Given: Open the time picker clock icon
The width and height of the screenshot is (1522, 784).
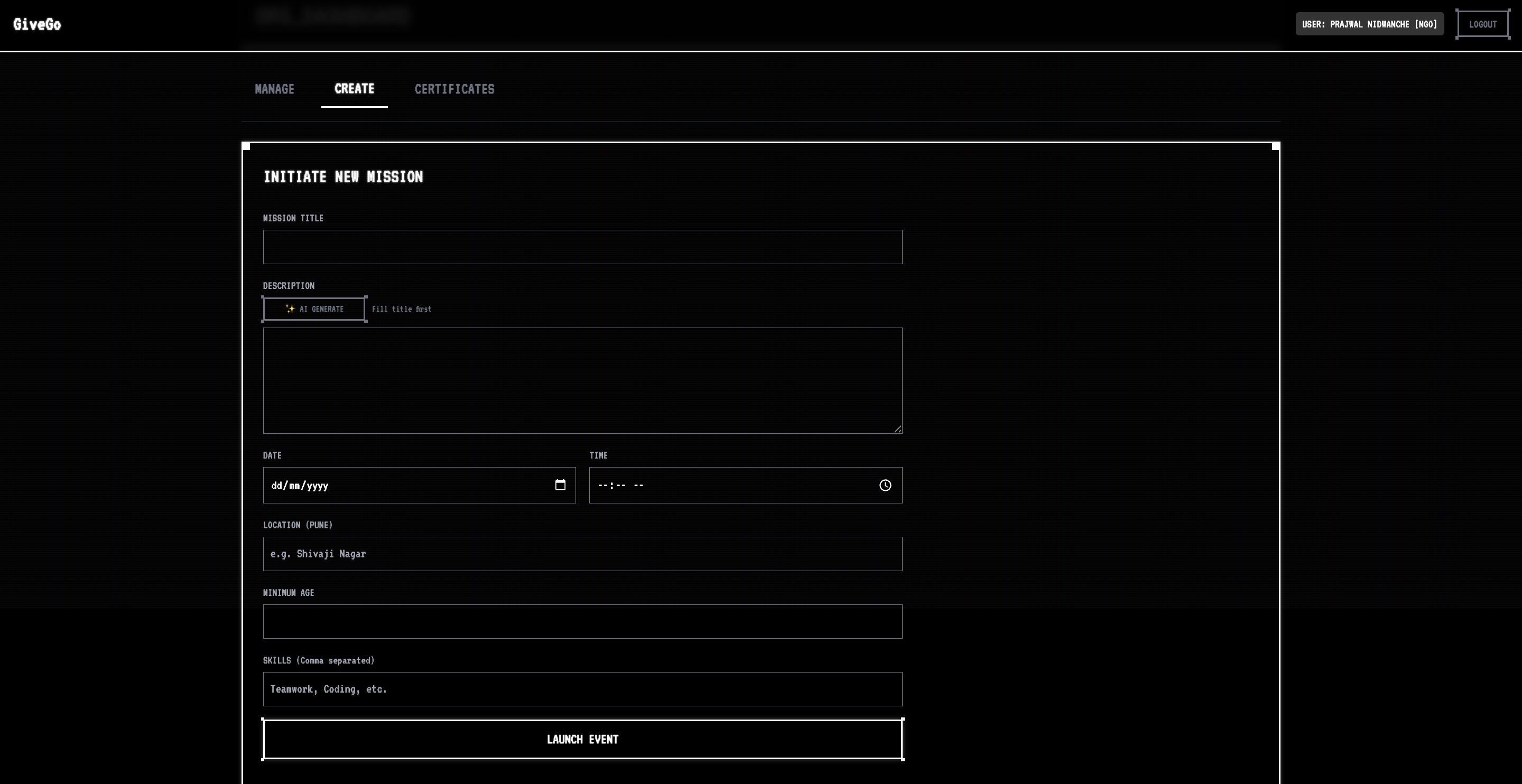Looking at the screenshot, I should pyautogui.click(x=885, y=485).
